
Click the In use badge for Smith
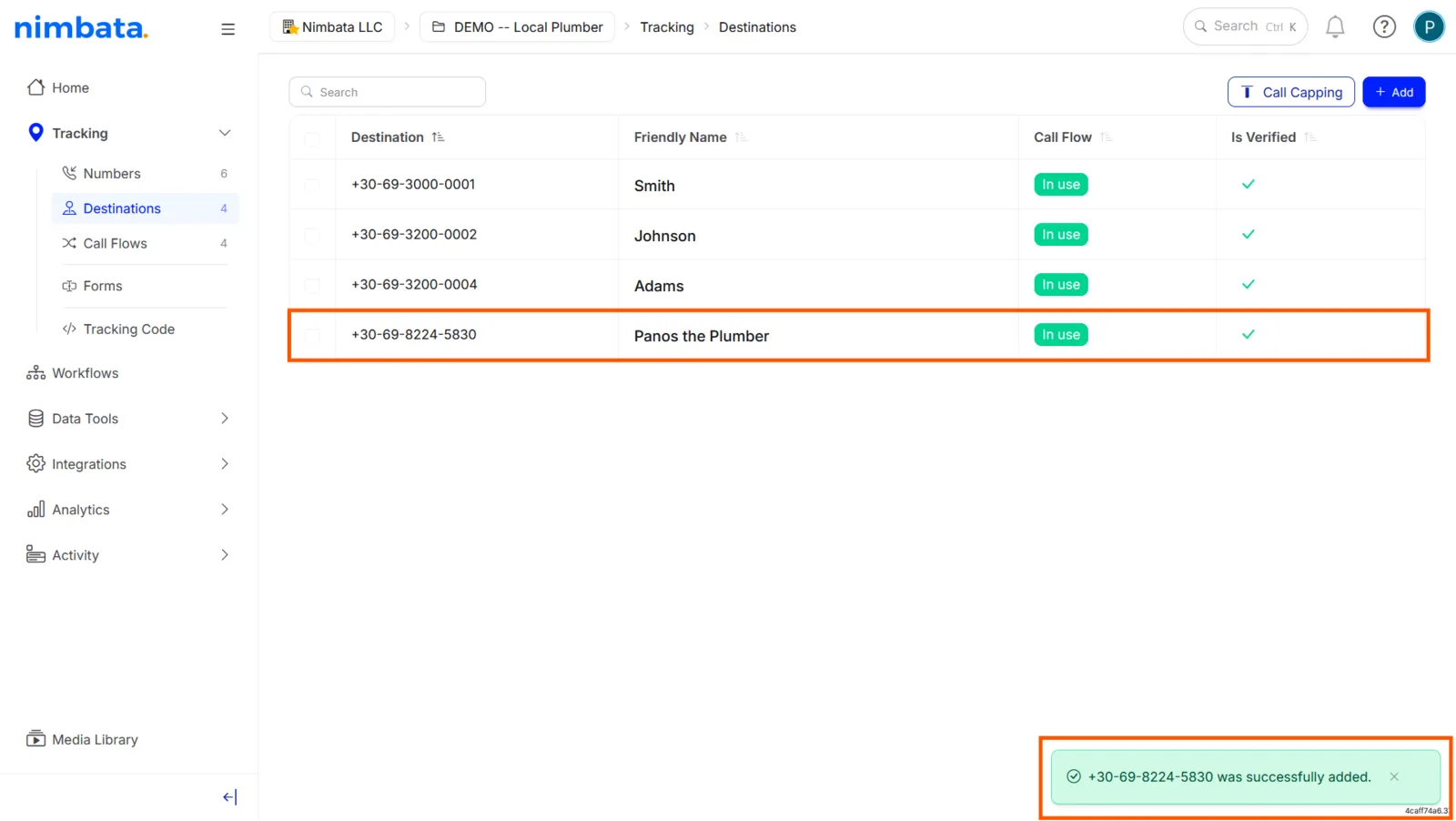point(1061,185)
